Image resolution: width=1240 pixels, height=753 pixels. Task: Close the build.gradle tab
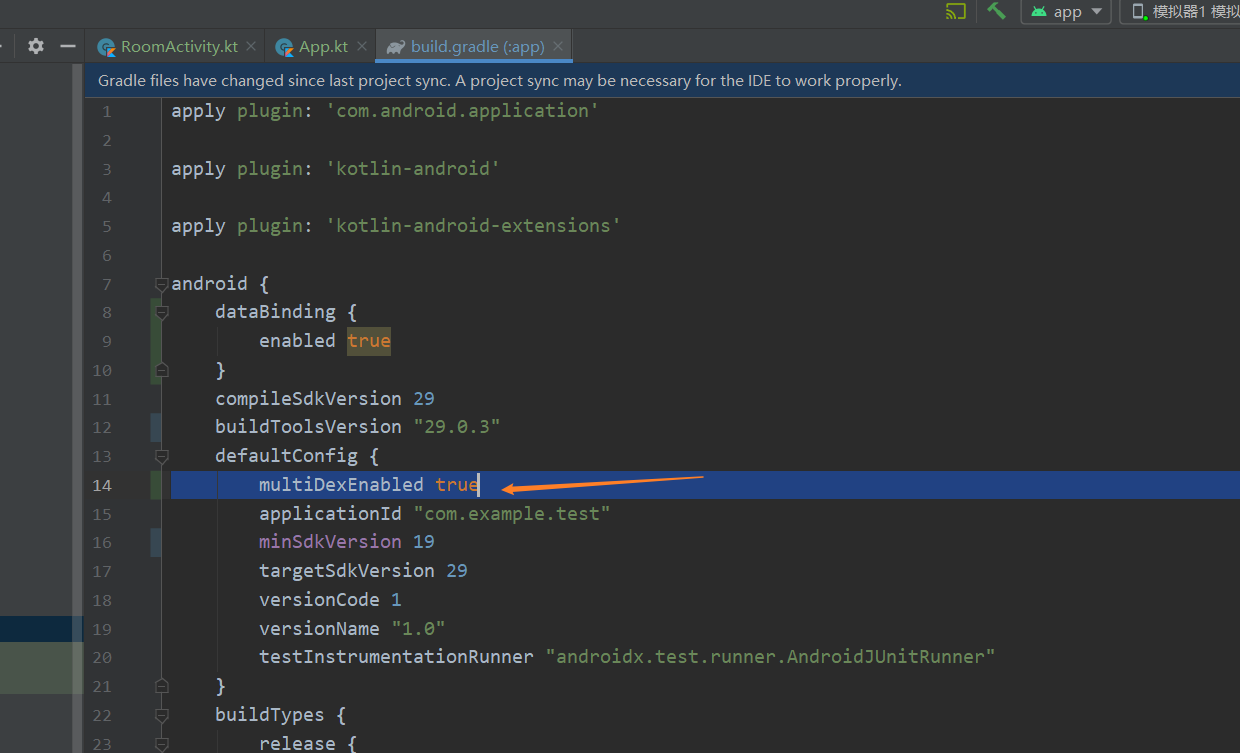coord(558,45)
